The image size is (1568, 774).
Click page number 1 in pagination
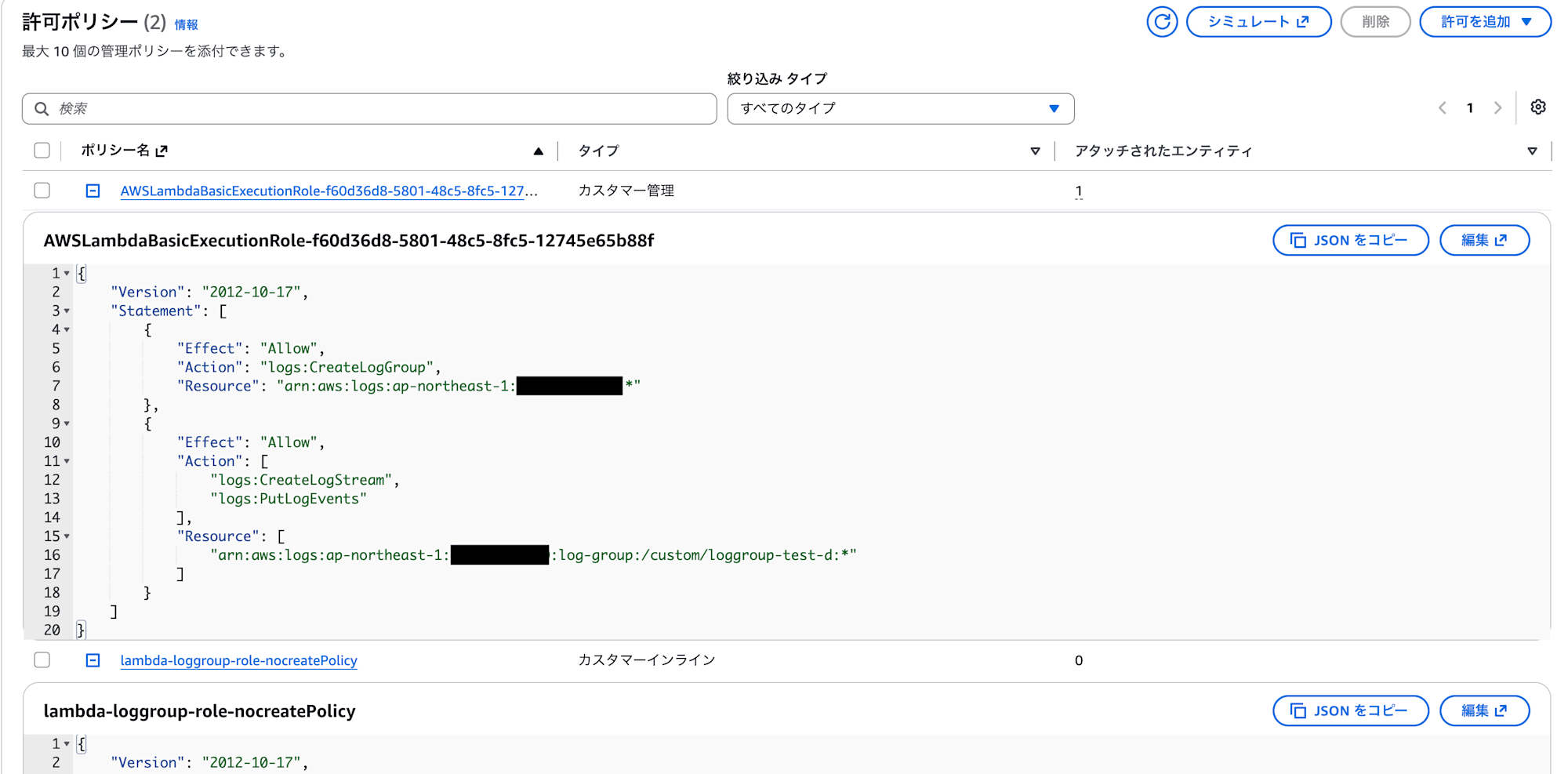click(x=1470, y=108)
